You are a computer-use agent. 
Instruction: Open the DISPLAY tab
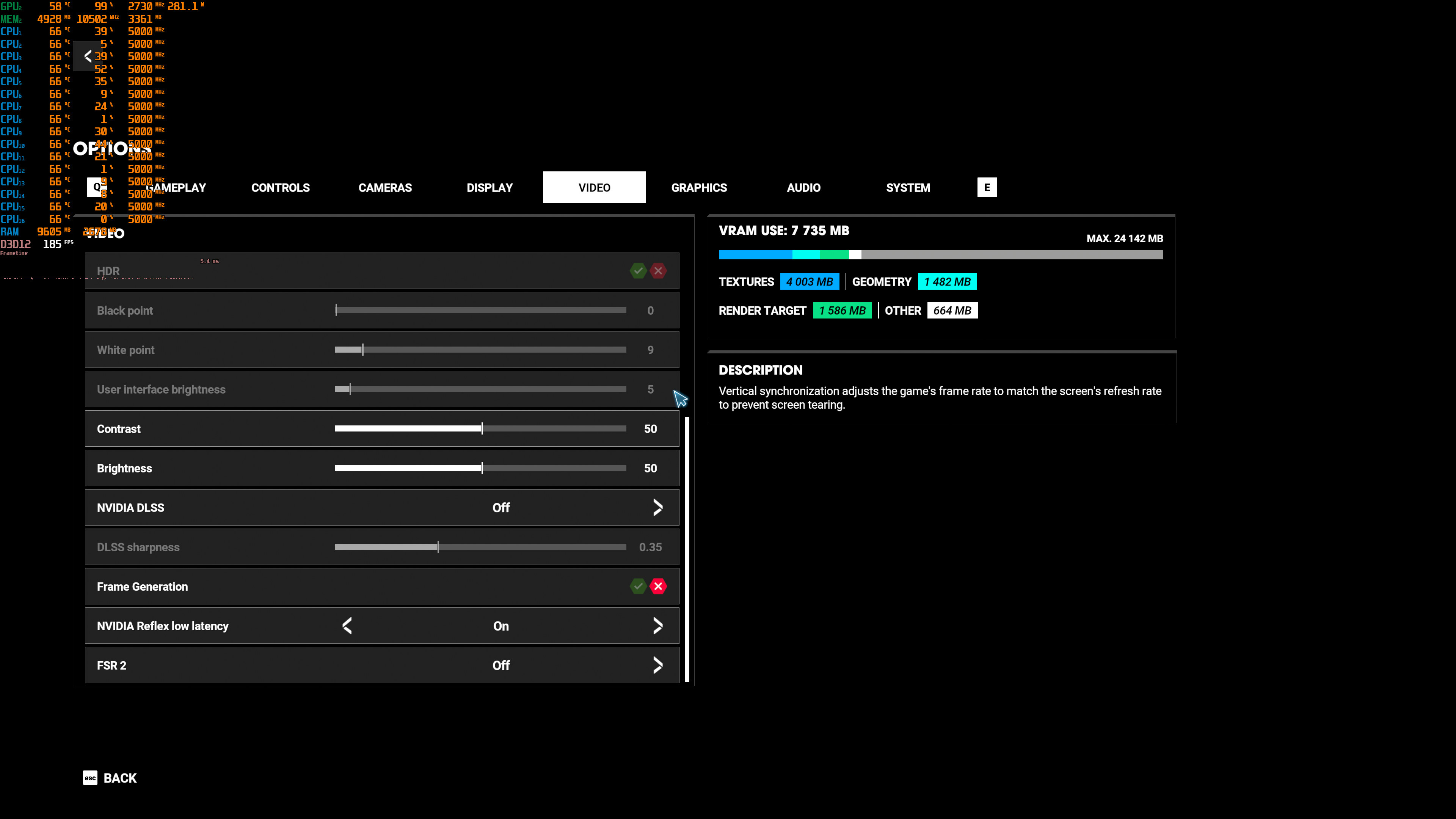(x=490, y=188)
